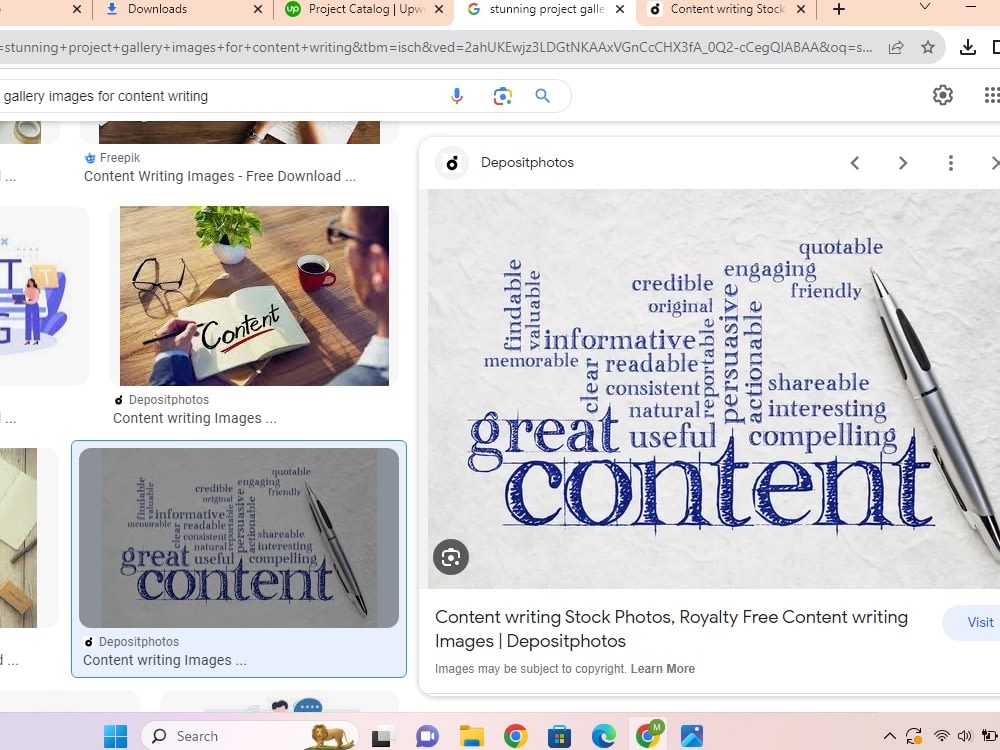This screenshot has width=1000, height=750.
Task: Click the large great content preview image
Action: pos(714,388)
